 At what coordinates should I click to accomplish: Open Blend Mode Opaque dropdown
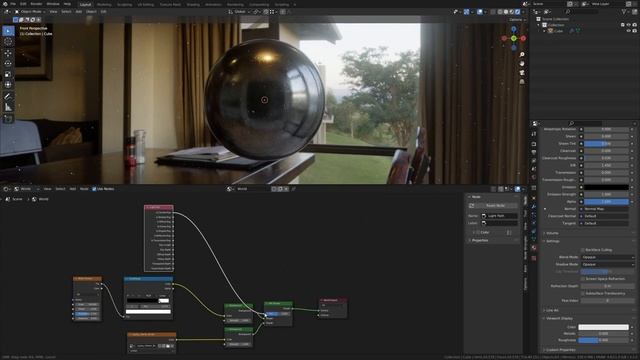[607, 257]
